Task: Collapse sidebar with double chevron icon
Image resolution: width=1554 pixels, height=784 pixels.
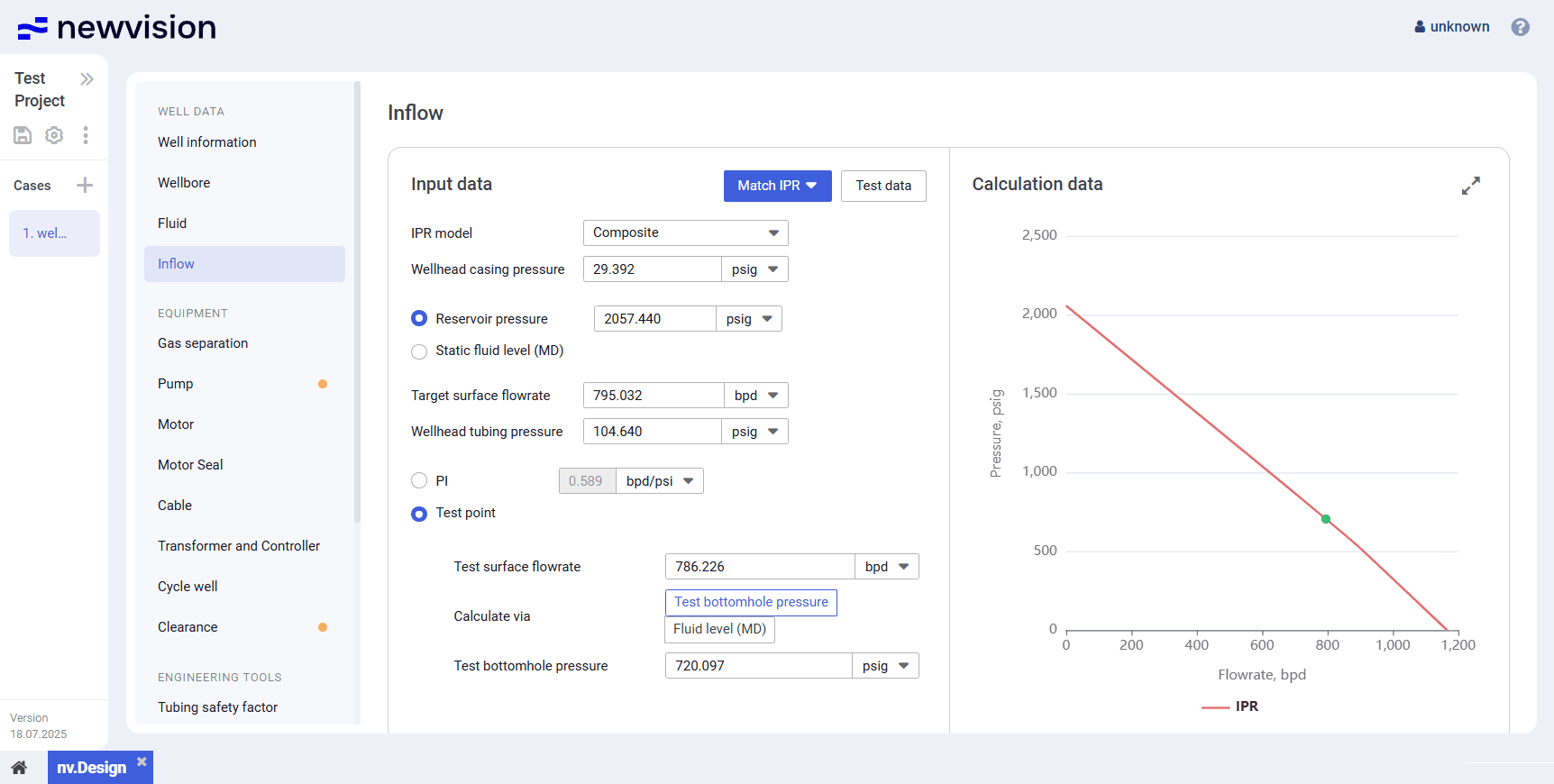Action: (x=87, y=79)
